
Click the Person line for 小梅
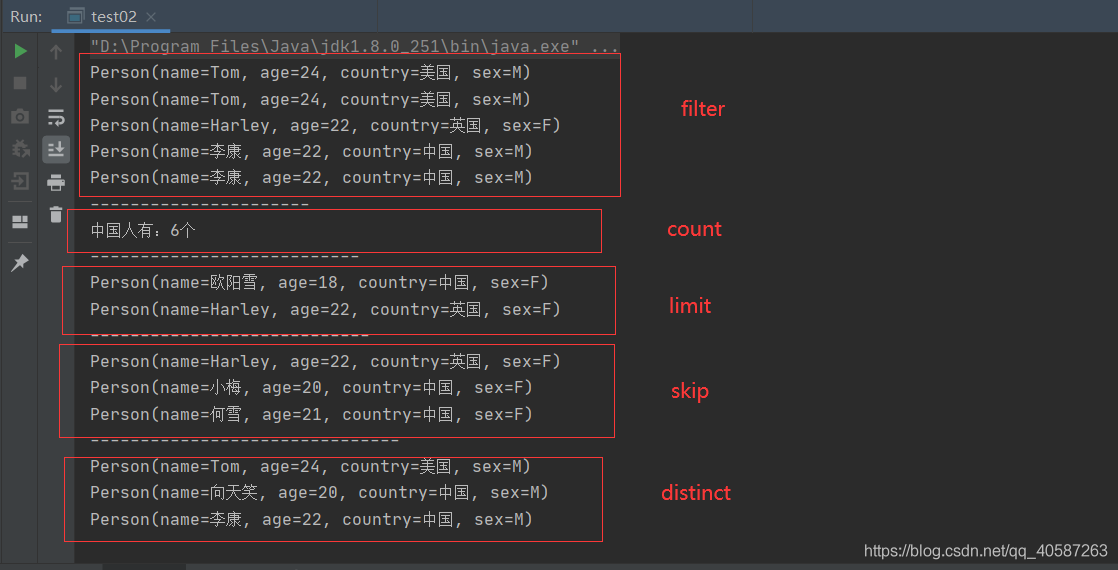coord(312,388)
